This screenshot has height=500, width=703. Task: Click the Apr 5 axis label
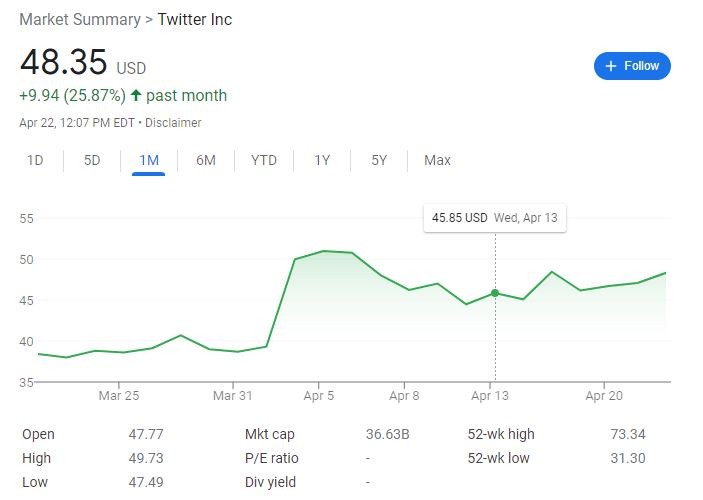click(319, 396)
